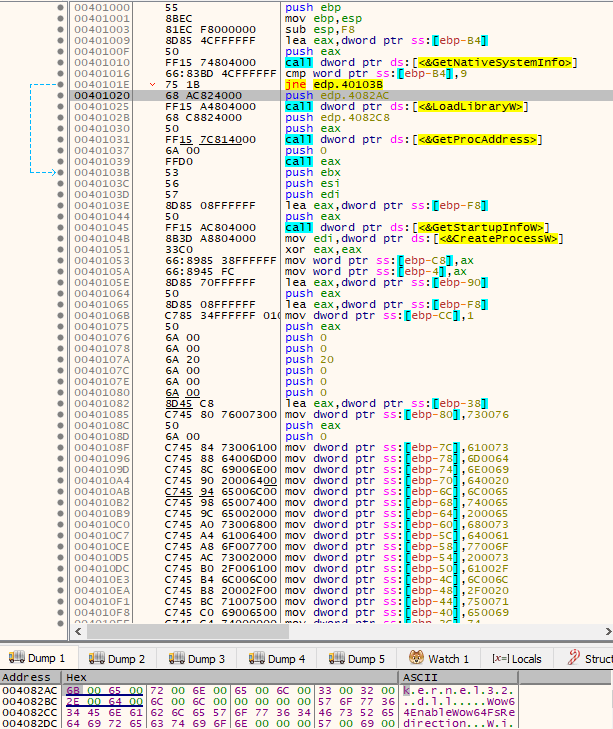This screenshot has height=729, width=613.
Task: Open the Watch 1 tab
Action: click(x=439, y=658)
